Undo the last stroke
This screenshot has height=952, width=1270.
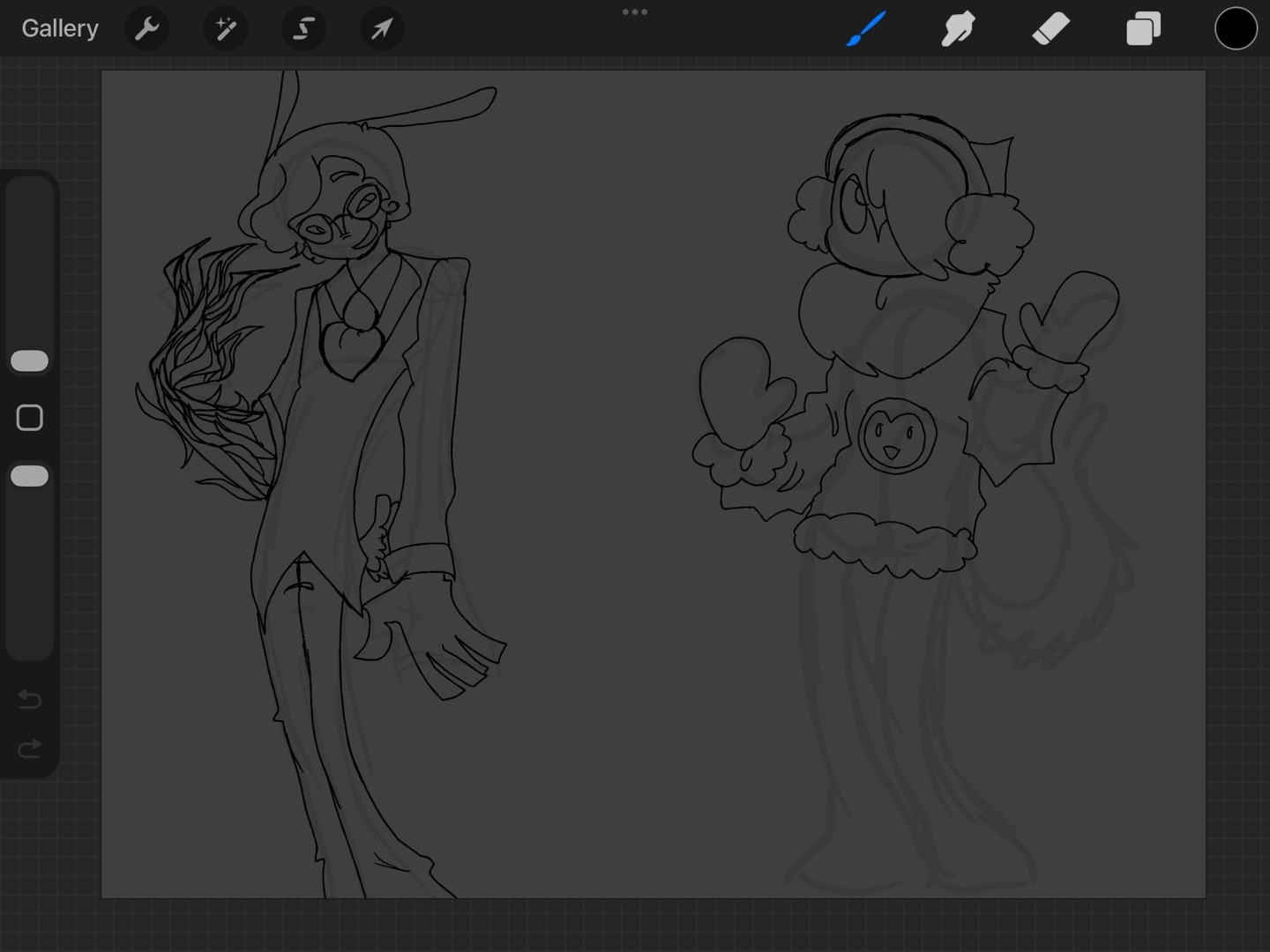(x=29, y=700)
